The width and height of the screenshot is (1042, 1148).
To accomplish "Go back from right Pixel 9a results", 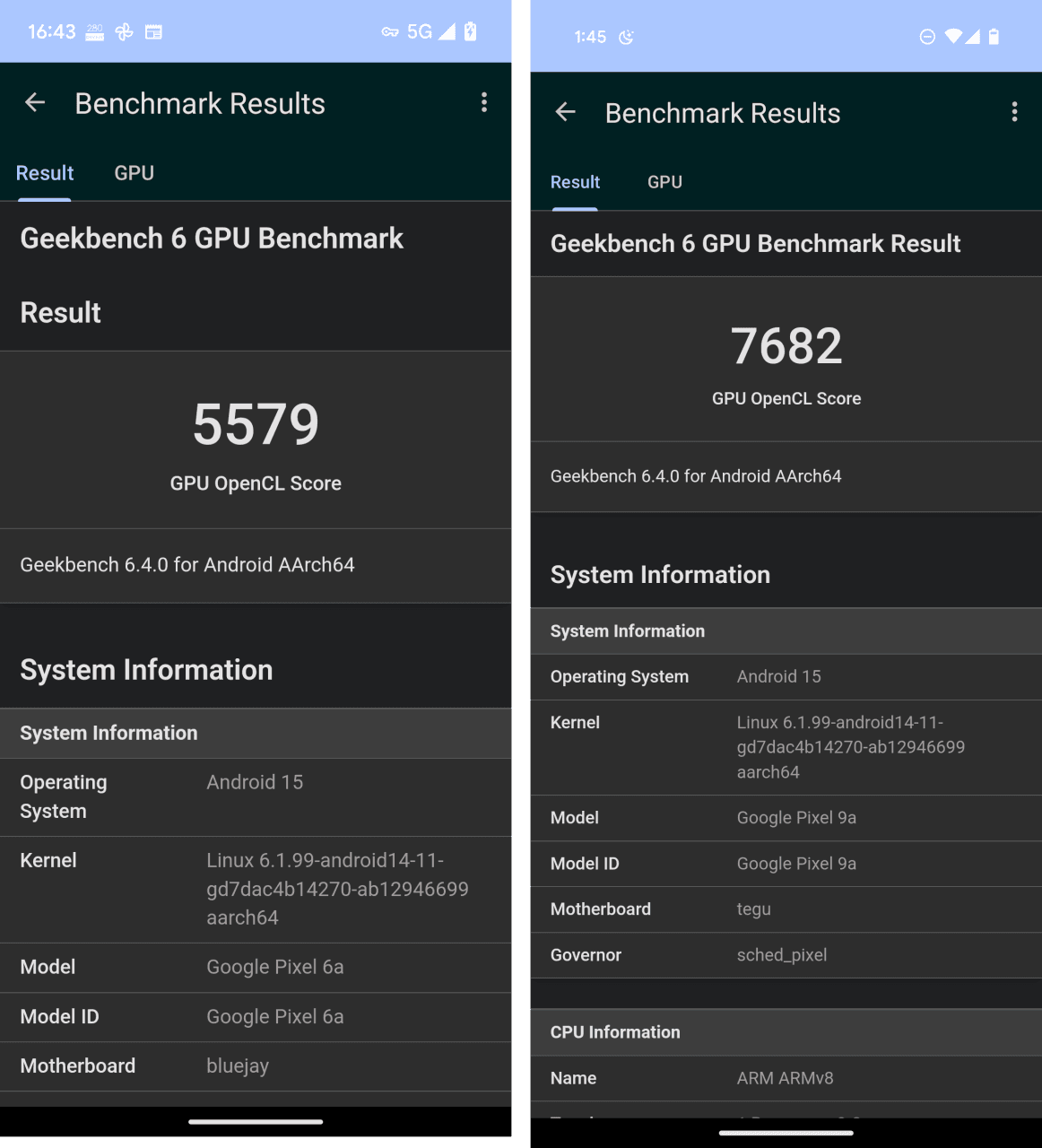I will tap(565, 112).
